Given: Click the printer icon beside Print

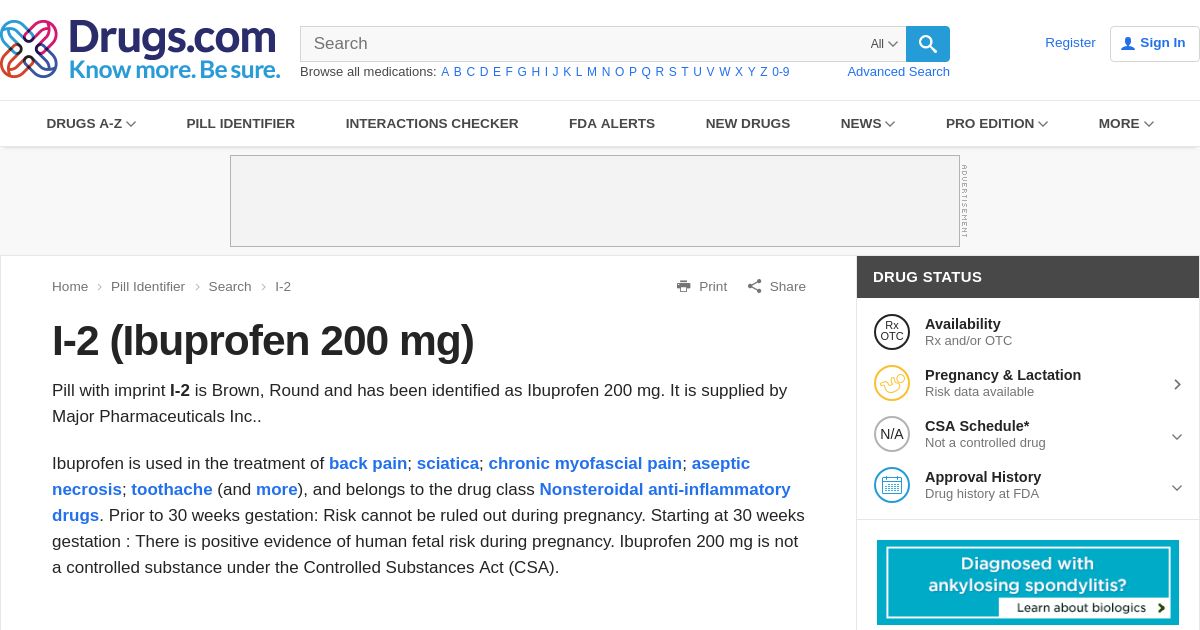Looking at the screenshot, I should pos(684,286).
